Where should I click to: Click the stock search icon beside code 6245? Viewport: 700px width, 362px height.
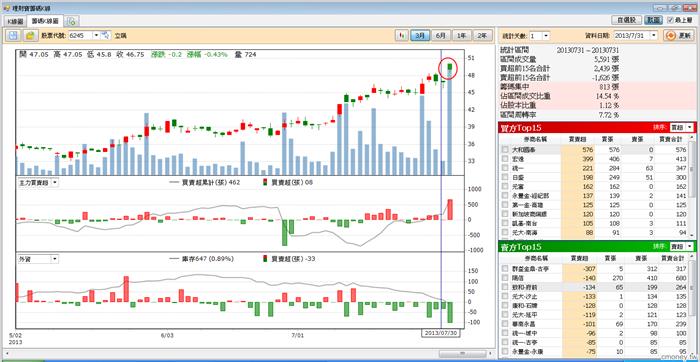pyautogui.click(x=106, y=35)
